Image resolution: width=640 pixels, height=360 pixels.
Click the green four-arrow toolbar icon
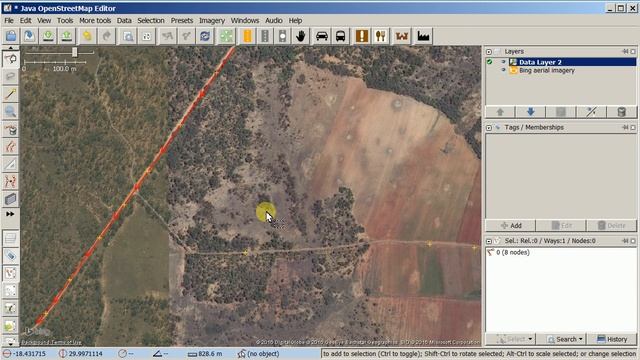point(226,36)
